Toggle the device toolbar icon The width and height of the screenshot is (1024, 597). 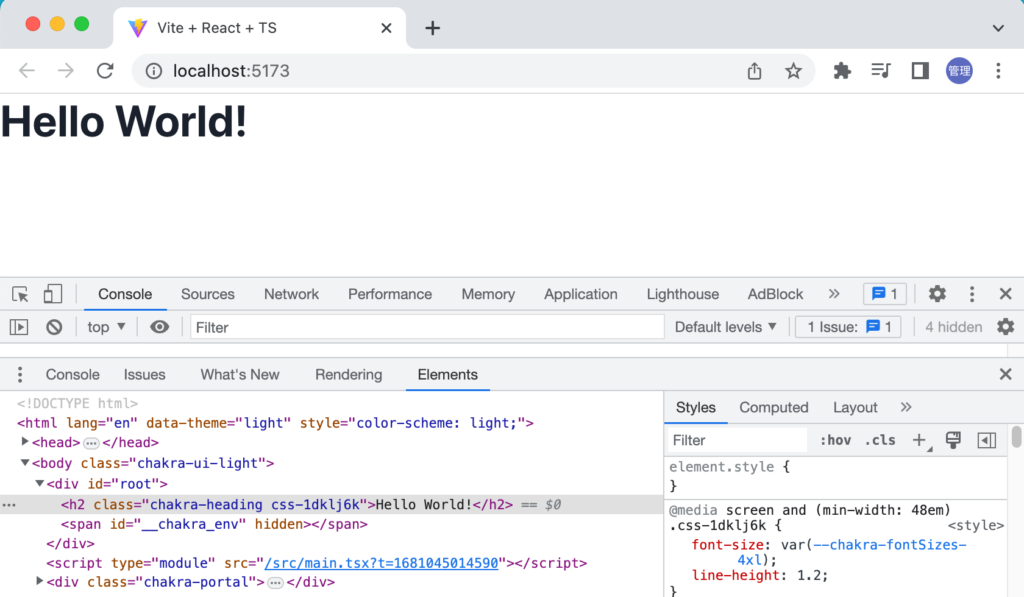click(x=52, y=294)
